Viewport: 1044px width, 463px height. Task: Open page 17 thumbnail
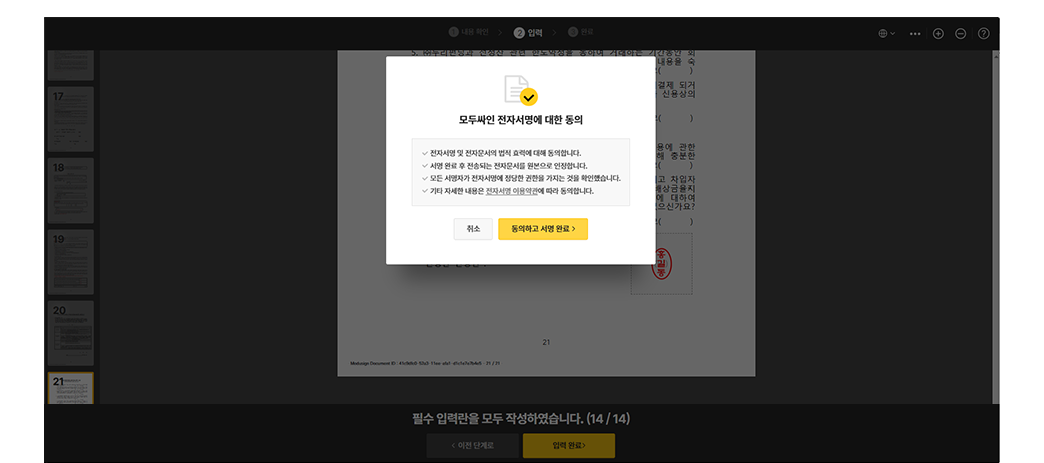click(x=71, y=119)
